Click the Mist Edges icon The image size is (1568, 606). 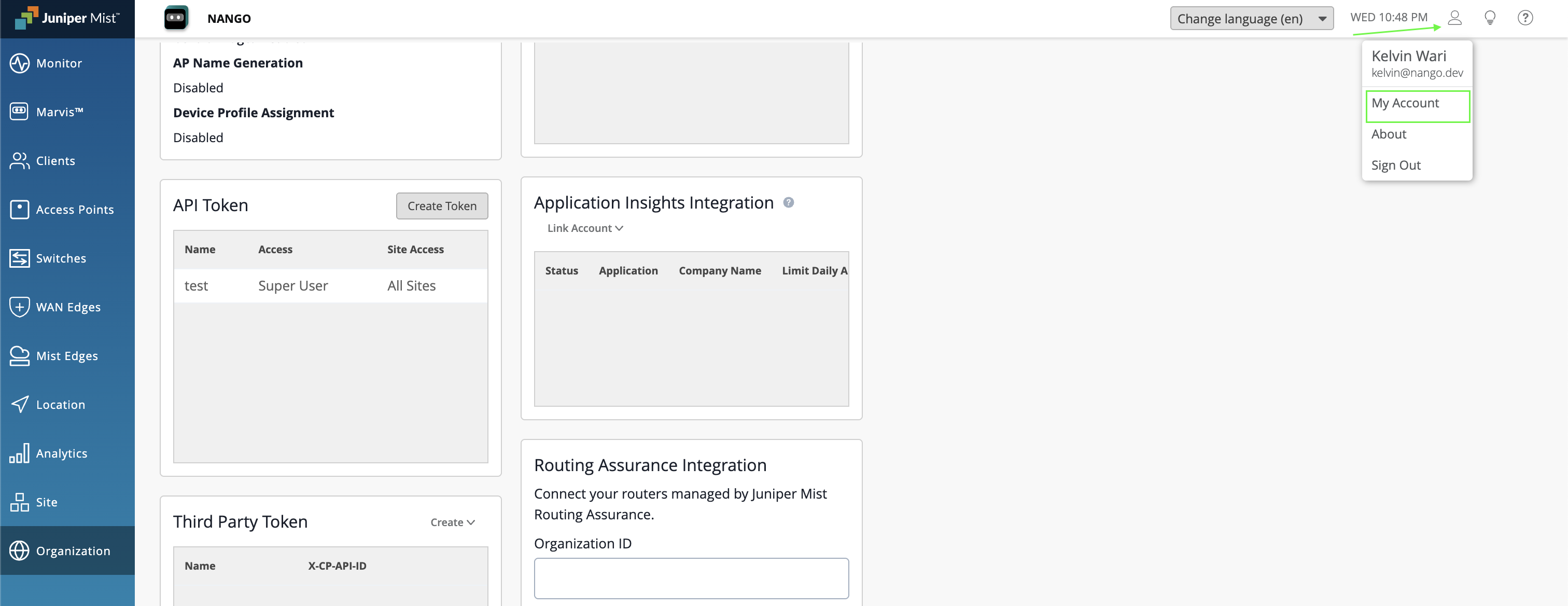pyautogui.click(x=20, y=356)
